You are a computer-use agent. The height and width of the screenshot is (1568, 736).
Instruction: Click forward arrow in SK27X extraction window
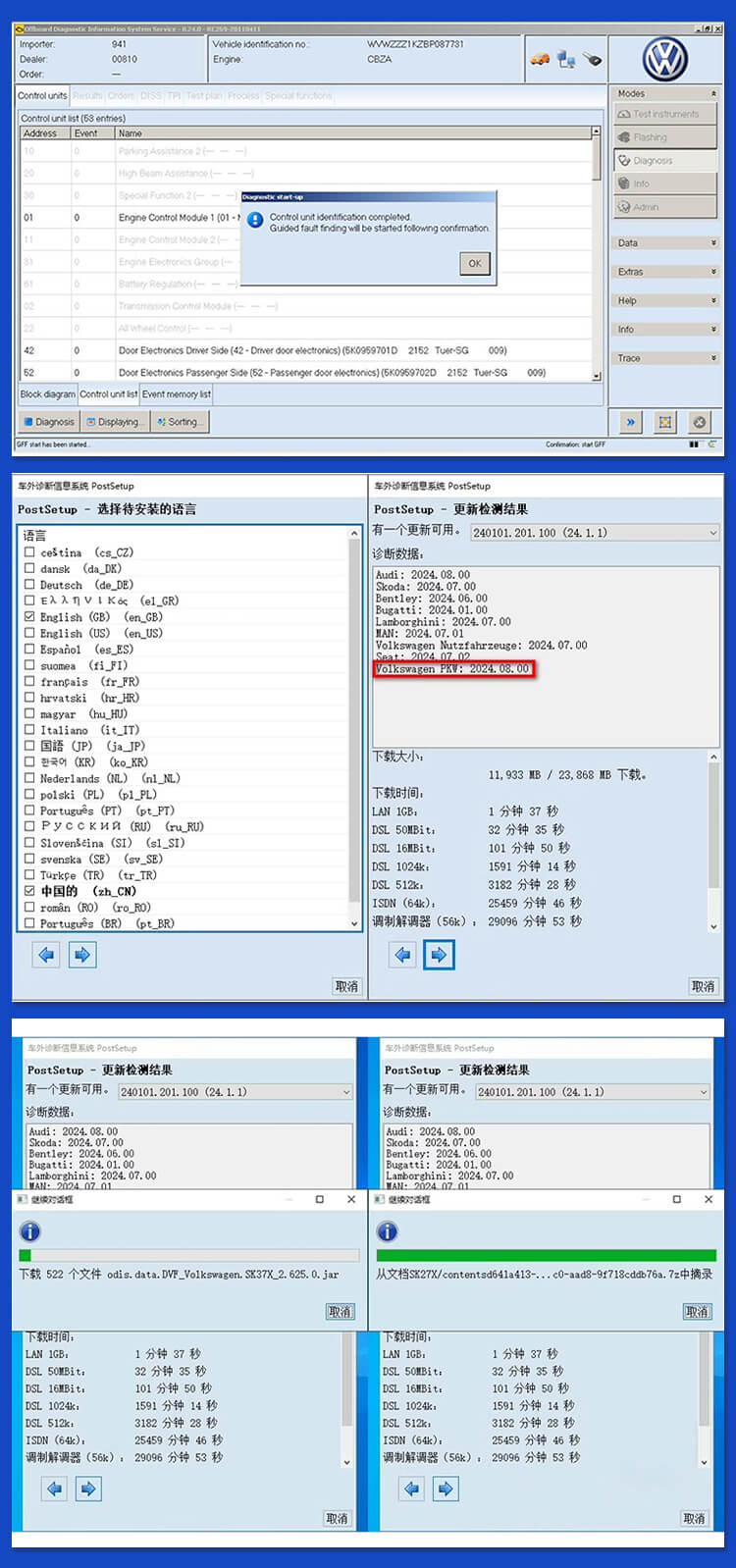(446, 1489)
